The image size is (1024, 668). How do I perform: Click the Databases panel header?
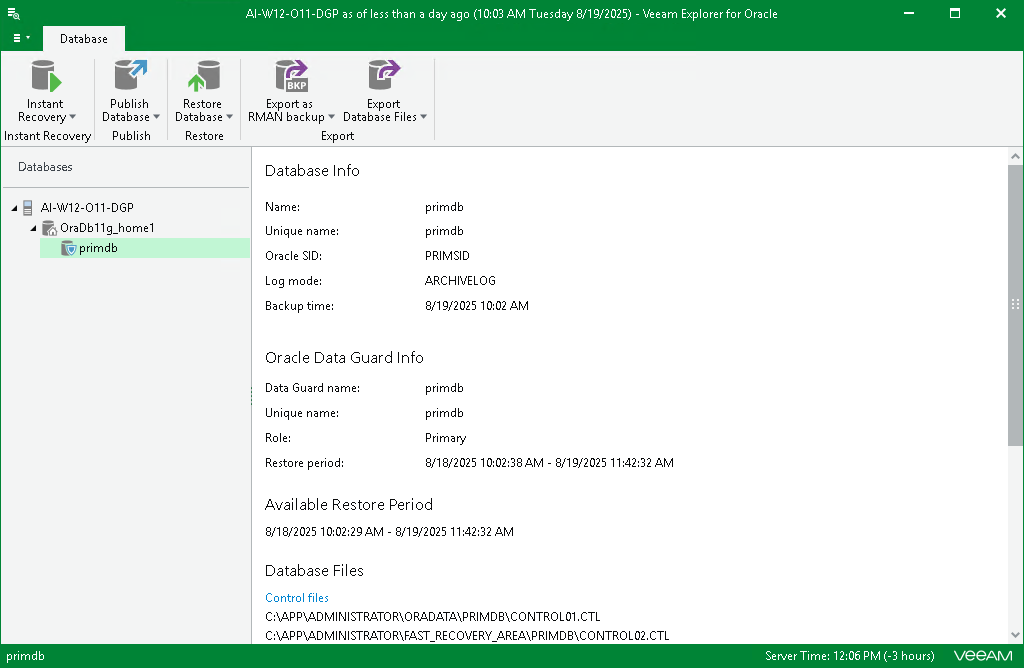[45, 167]
